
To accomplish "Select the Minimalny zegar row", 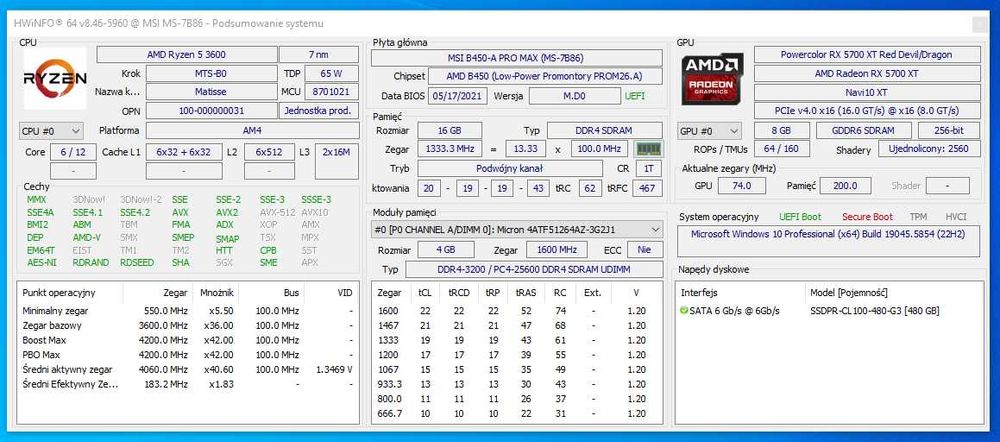I will pos(188,311).
